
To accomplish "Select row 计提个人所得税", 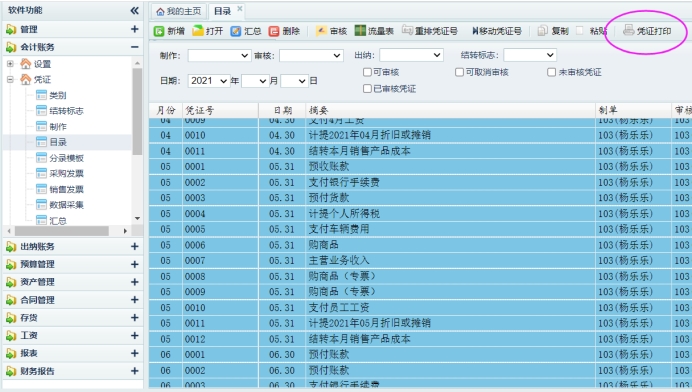I will click(x=420, y=214).
